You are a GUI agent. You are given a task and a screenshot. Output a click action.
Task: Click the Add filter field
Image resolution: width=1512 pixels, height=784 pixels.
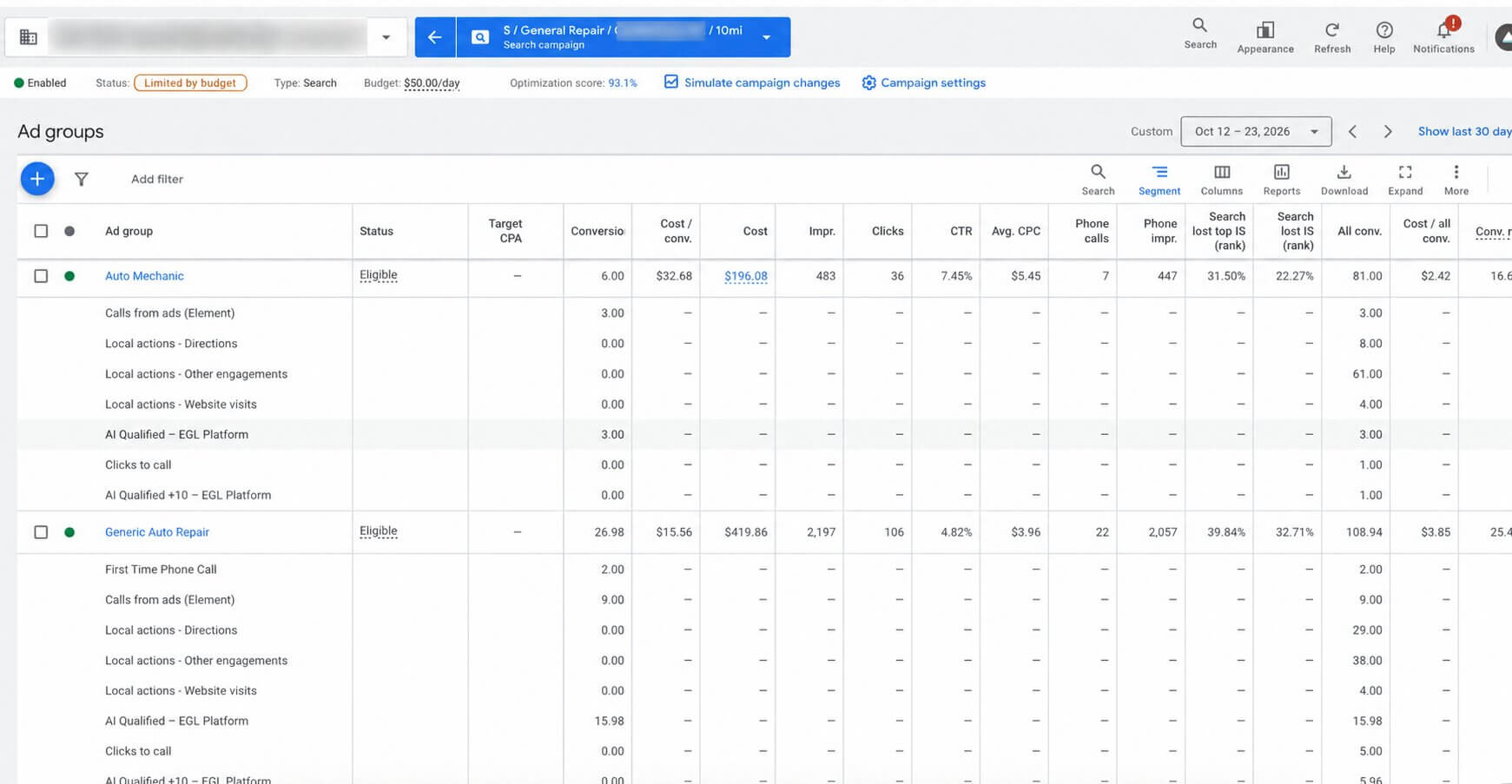(x=157, y=179)
